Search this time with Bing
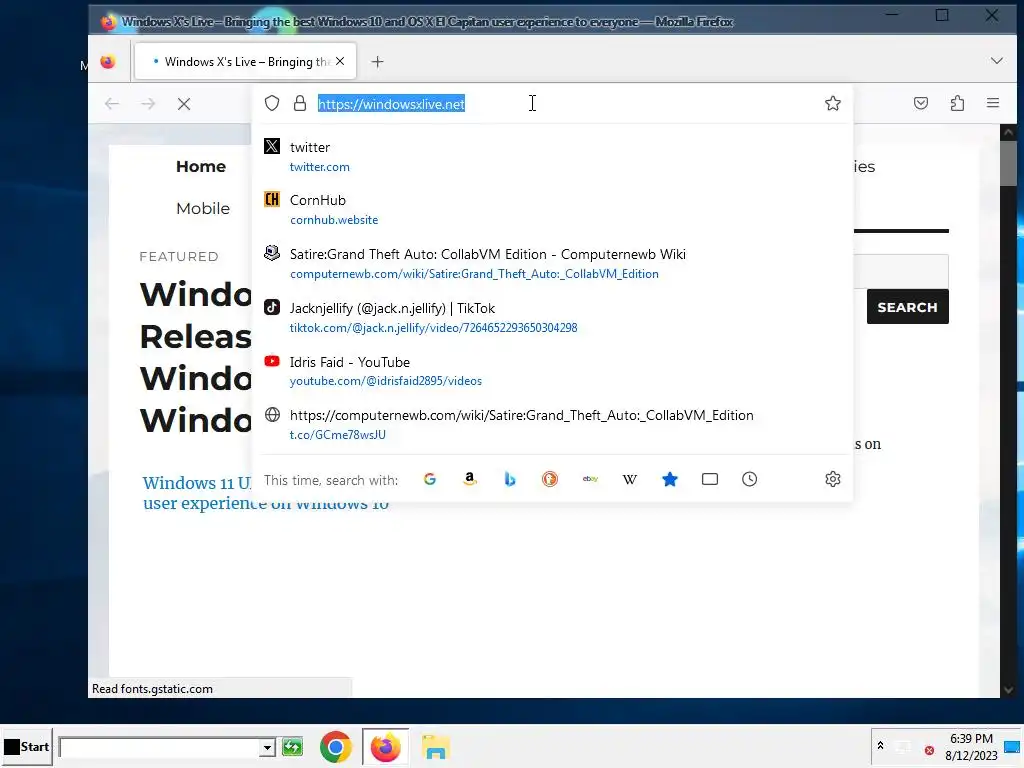The width and height of the screenshot is (1024, 768). tap(510, 479)
